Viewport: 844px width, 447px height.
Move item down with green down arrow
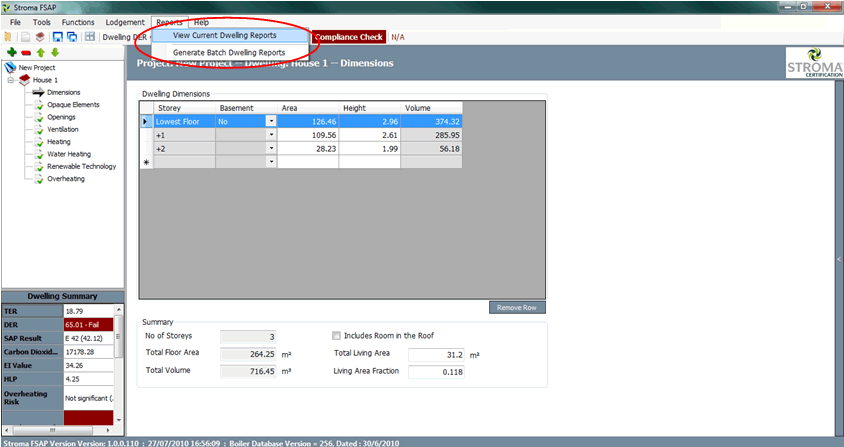point(55,52)
